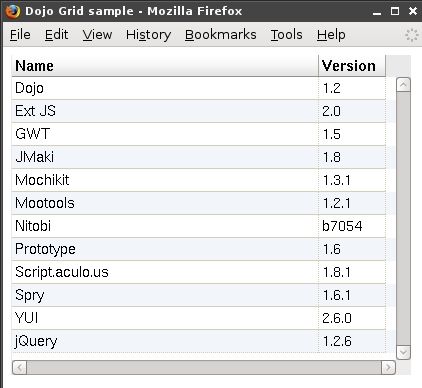Viewport: 422px width, 388px height.
Task: Select the Mootools name cell
Action: [165, 203]
